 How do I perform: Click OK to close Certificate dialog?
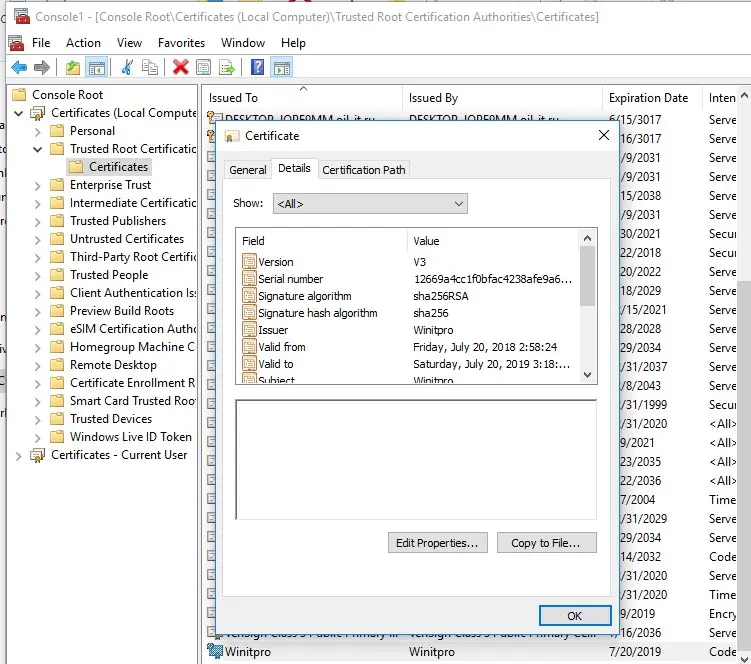(x=574, y=616)
